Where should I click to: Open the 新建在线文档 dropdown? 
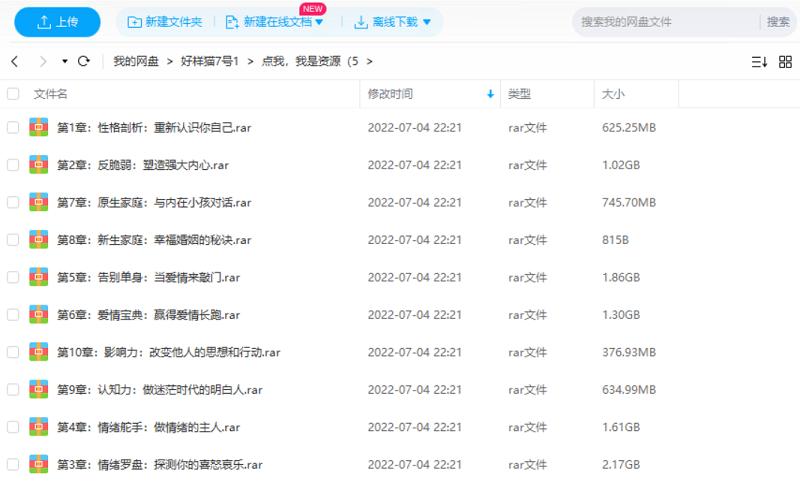coord(274,22)
